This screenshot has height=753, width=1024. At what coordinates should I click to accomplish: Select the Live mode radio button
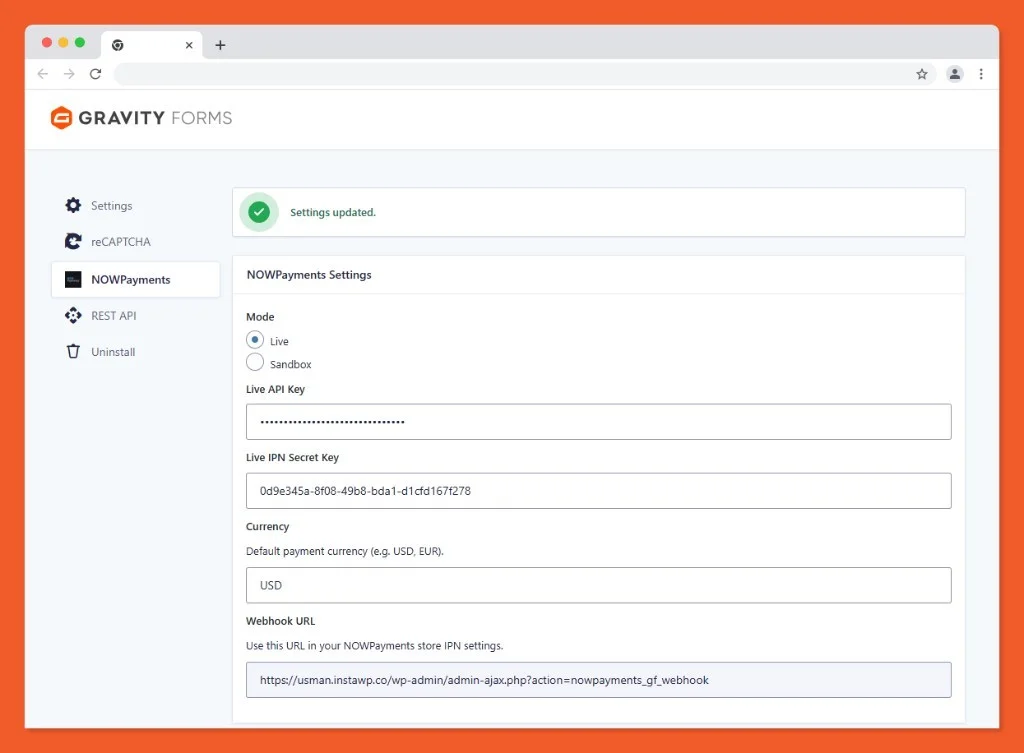click(x=255, y=340)
